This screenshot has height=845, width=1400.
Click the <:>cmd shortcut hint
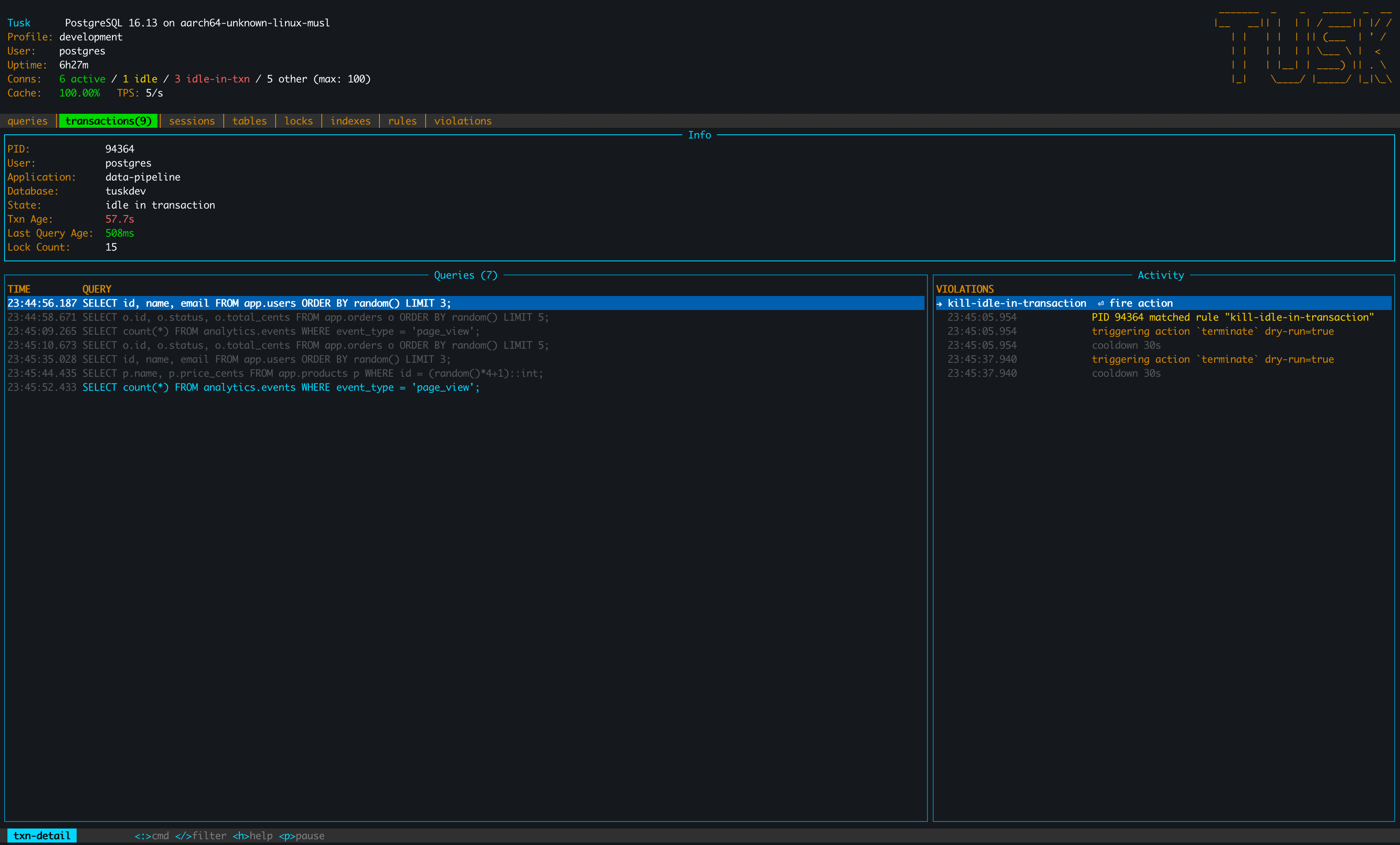(x=152, y=836)
